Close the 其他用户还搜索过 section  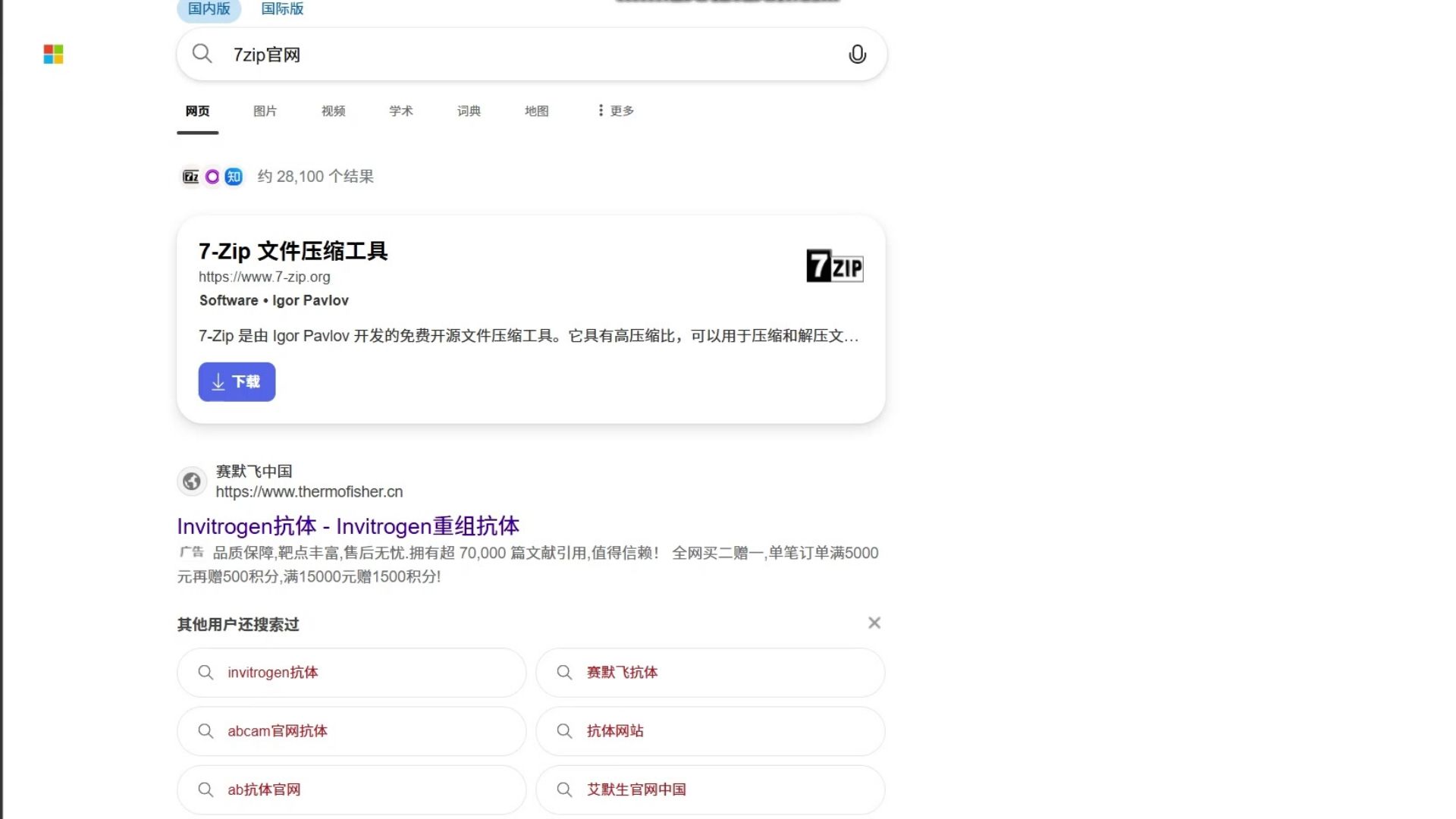pos(874,623)
